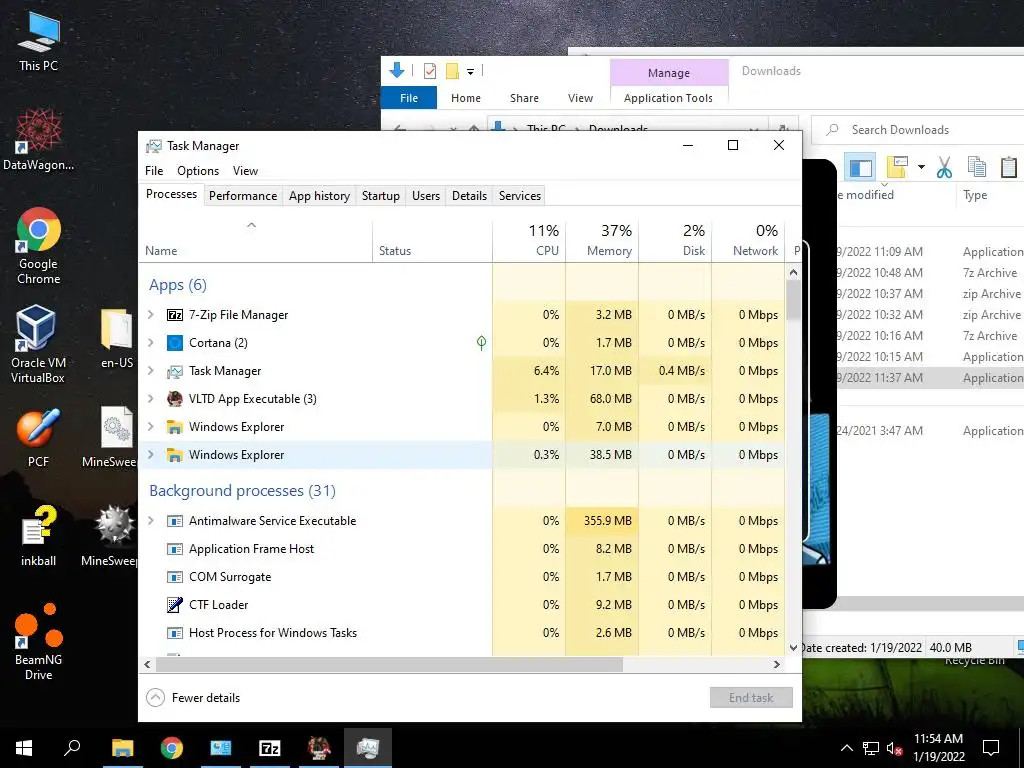
Task: Open Chrome from the taskbar
Action: 172,748
